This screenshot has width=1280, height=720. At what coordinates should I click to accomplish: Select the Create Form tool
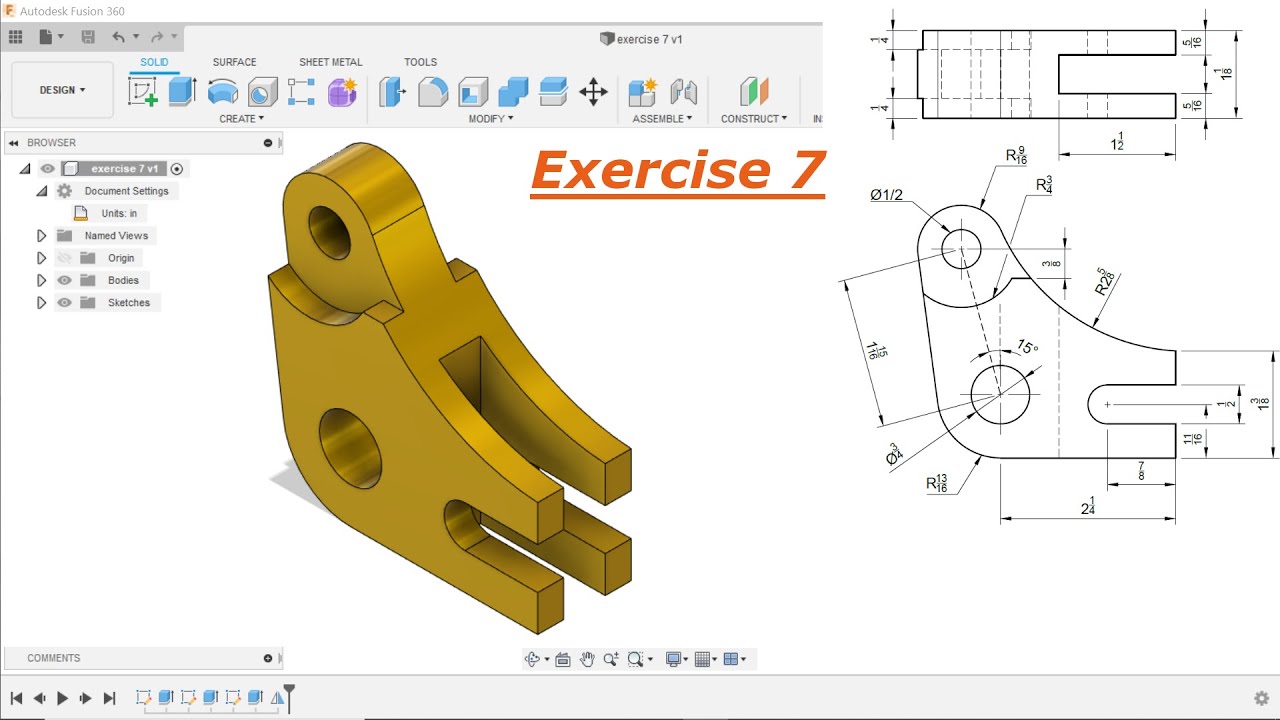(342, 92)
